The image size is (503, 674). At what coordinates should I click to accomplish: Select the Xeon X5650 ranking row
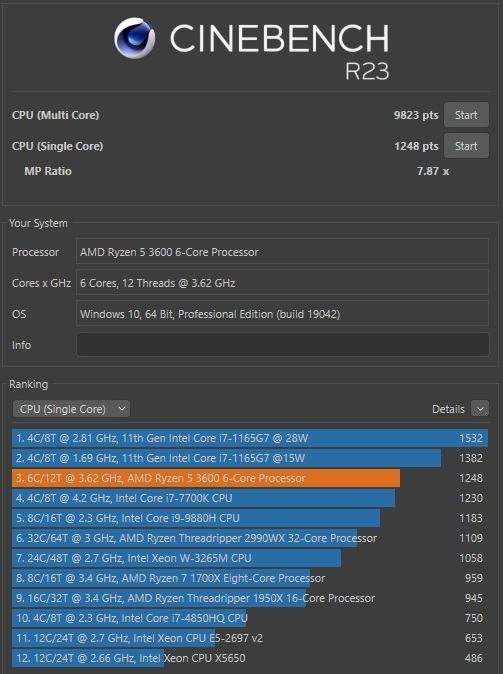[x=250, y=658]
